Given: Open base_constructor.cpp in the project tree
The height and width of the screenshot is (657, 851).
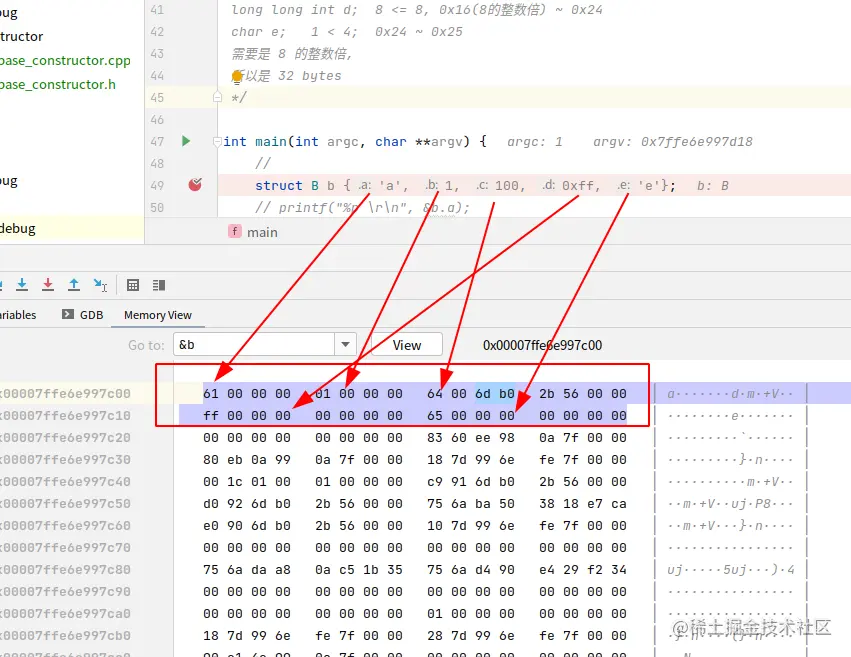Looking at the screenshot, I should pos(65,60).
